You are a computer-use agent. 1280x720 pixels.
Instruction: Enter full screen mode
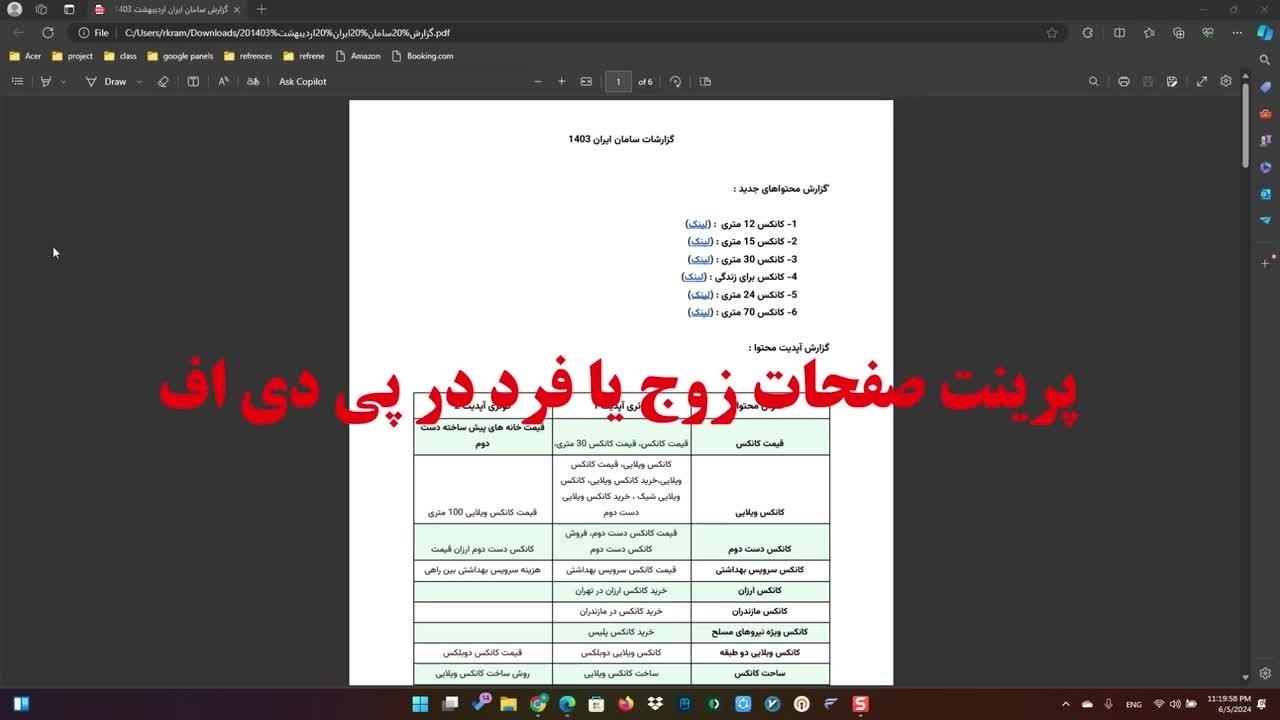pyautogui.click(x=1202, y=82)
